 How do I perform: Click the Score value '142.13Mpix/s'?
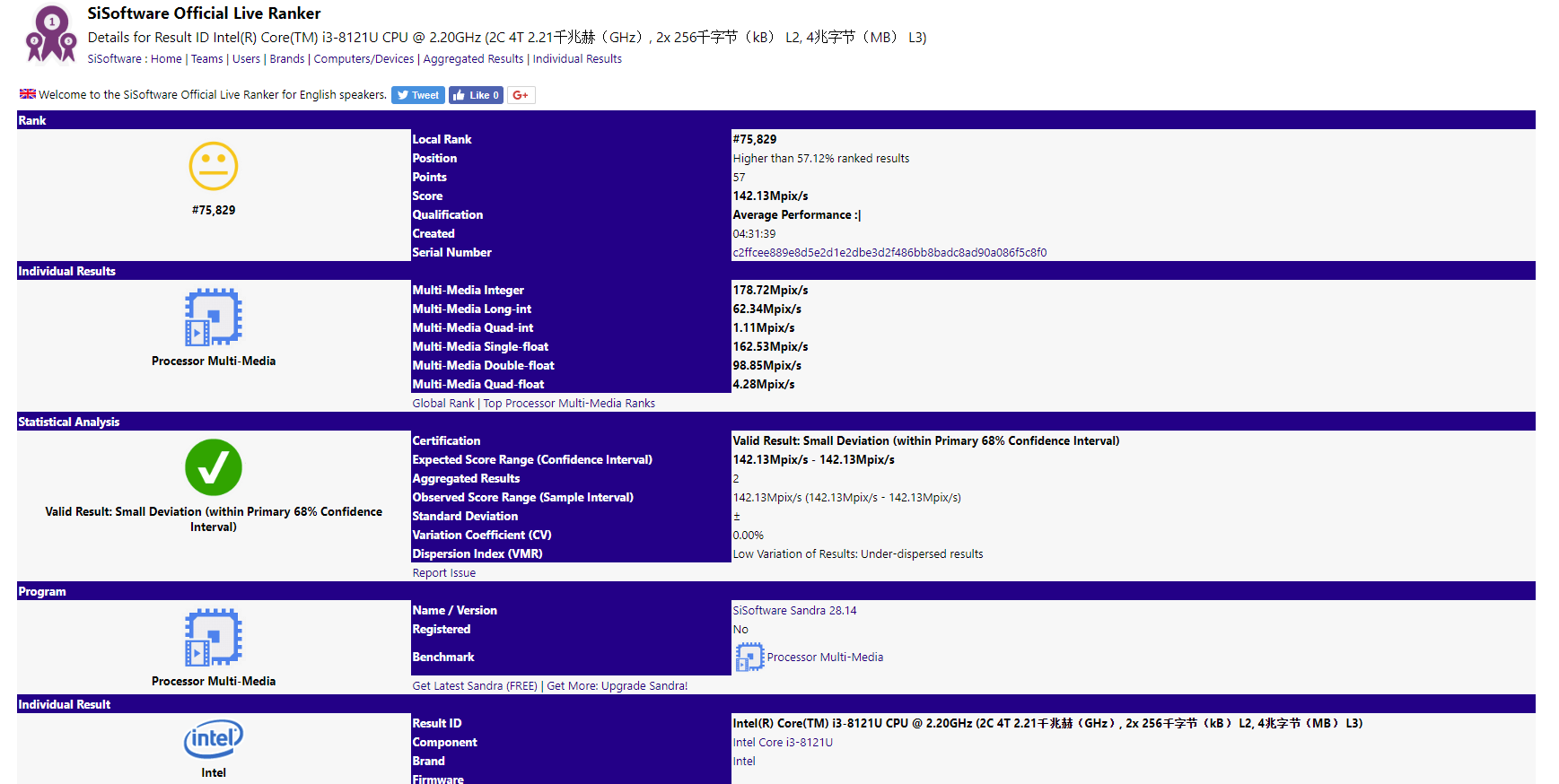(x=770, y=196)
